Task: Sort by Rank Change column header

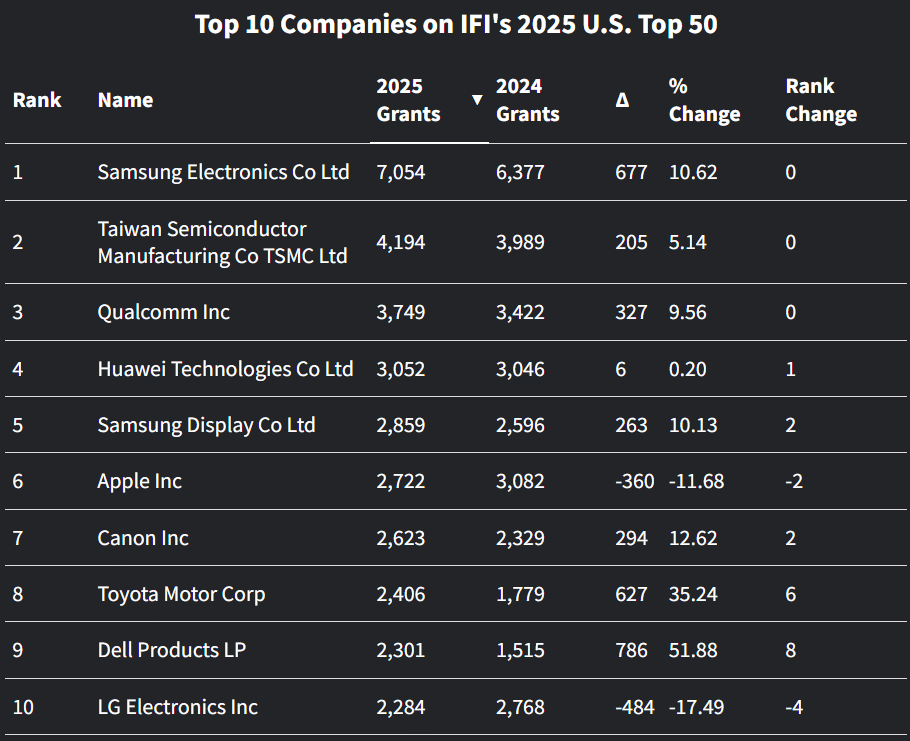Action: click(x=820, y=100)
